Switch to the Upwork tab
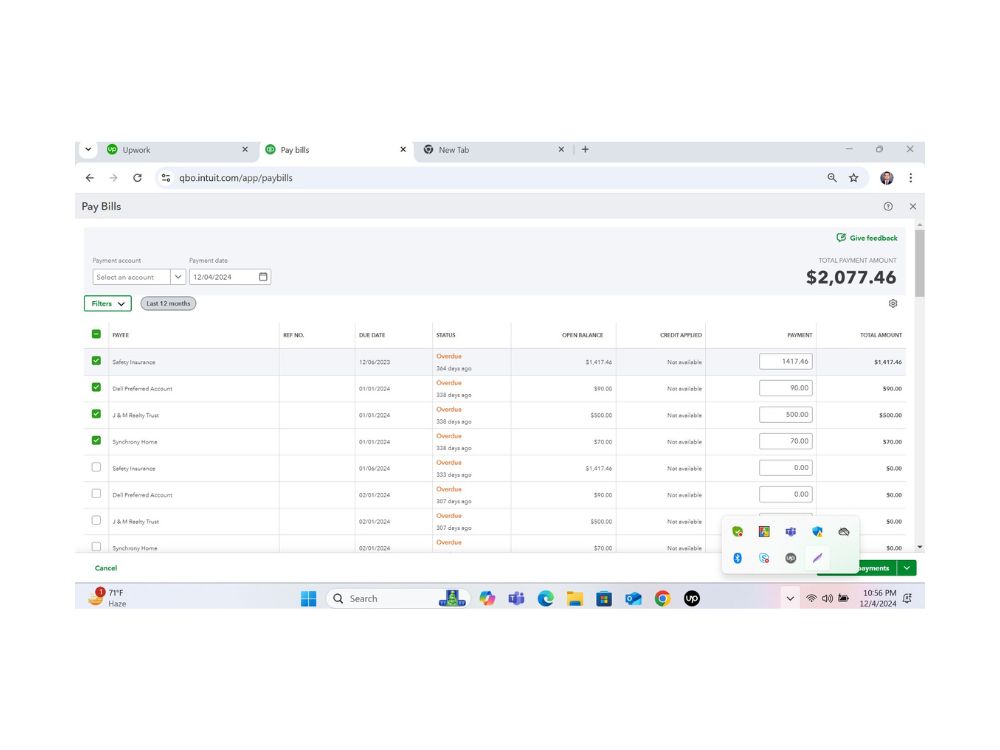Image resolution: width=1000 pixels, height=750 pixels. 178,150
